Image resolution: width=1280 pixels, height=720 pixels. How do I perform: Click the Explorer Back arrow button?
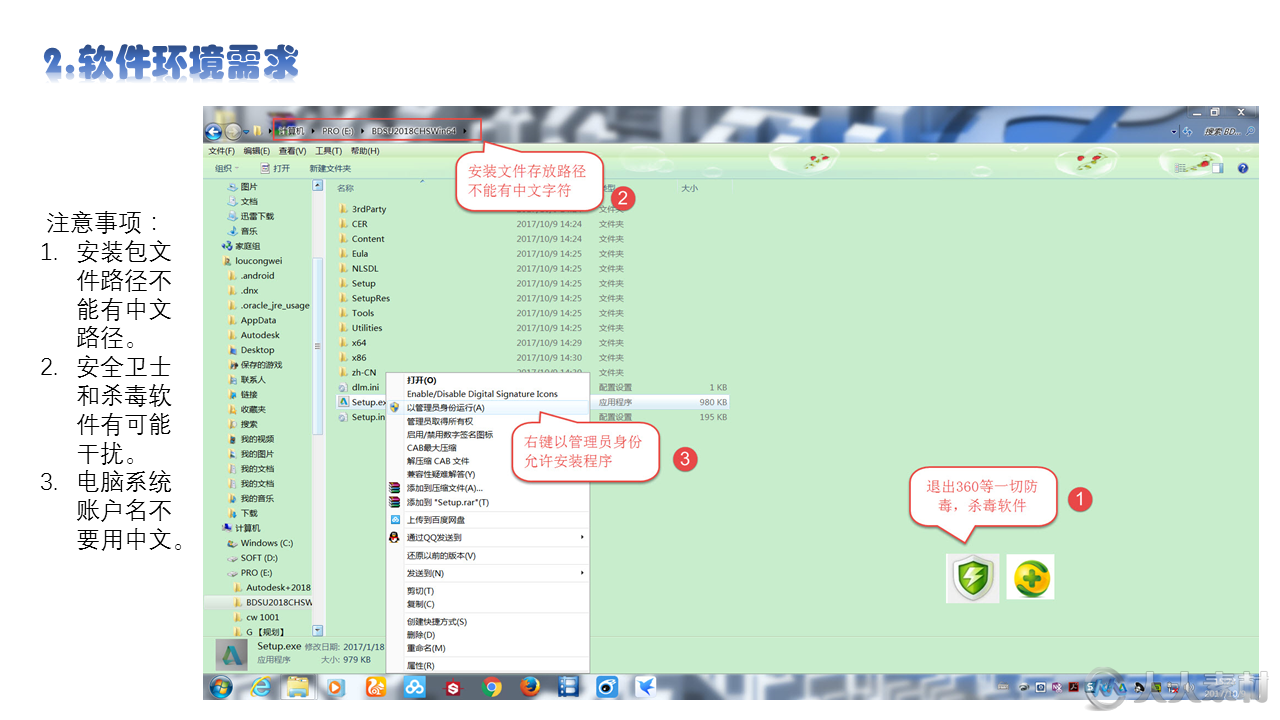tap(213, 132)
